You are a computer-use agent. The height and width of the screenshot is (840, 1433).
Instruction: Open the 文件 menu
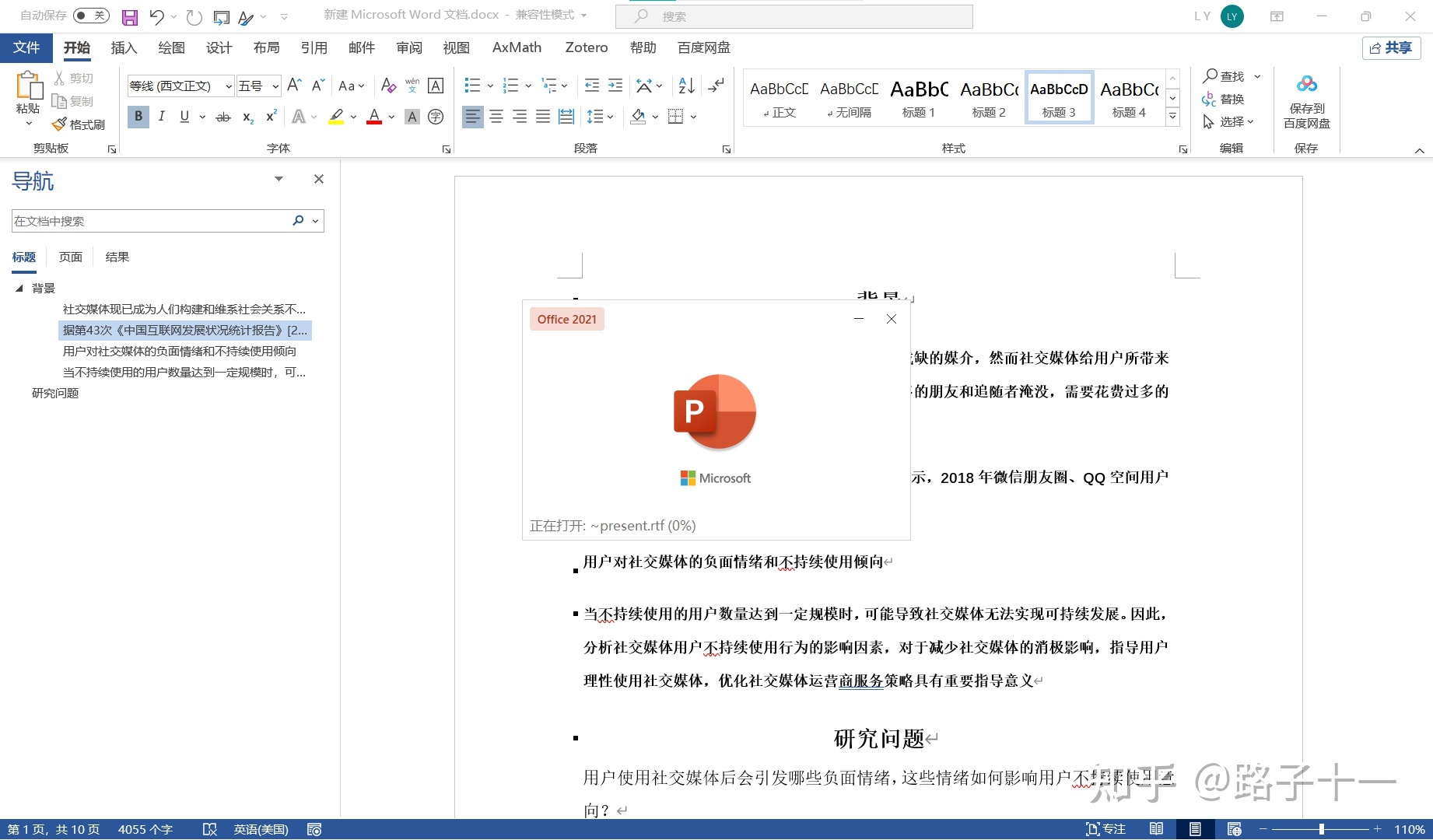pyautogui.click(x=26, y=47)
